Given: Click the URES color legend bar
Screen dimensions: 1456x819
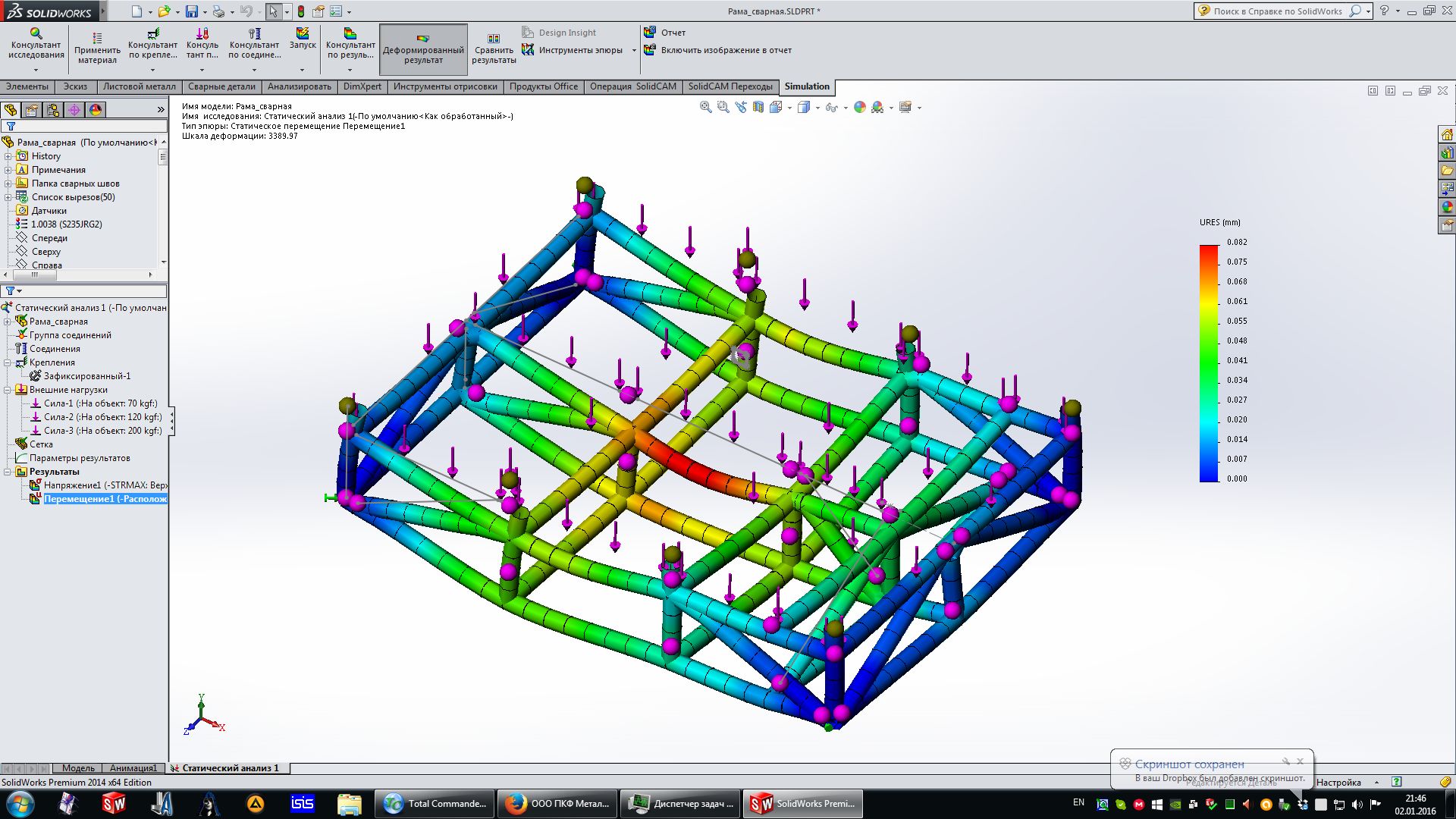Looking at the screenshot, I should pyautogui.click(x=1208, y=362).
